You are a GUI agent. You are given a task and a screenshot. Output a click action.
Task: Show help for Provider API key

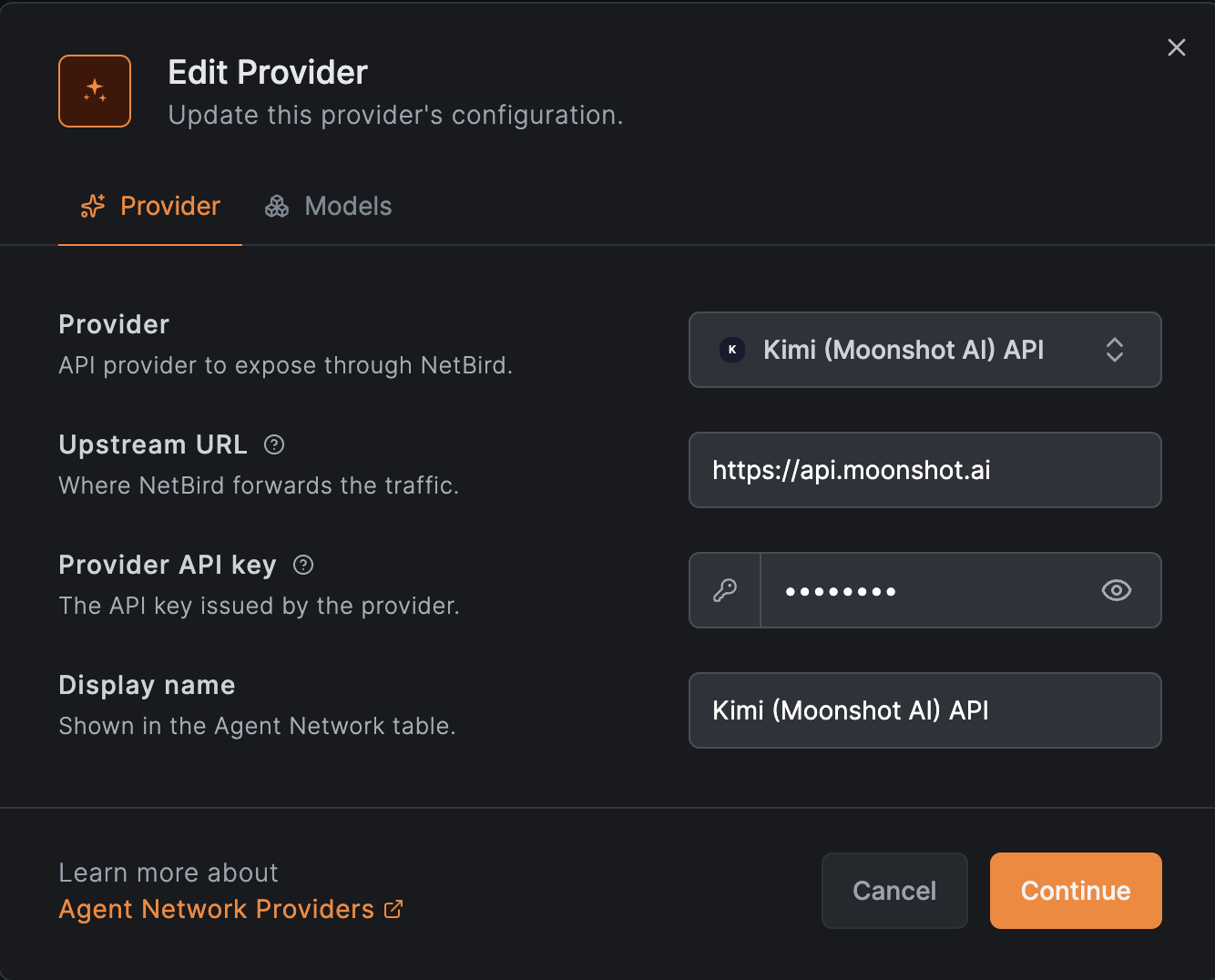tap(303, 565)
